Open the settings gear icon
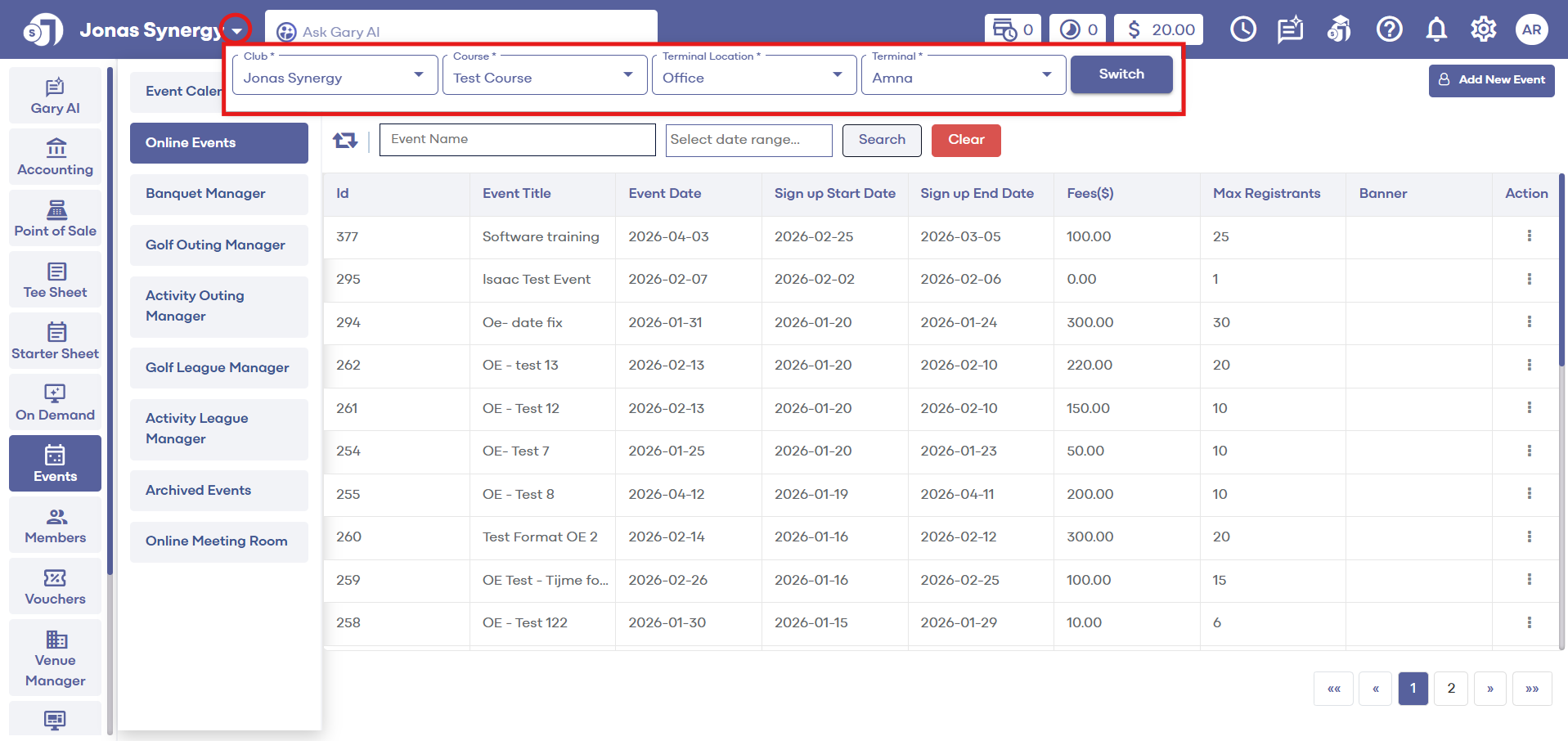The width and height of the screenshot is (1568, 741). click(1483, 30)
